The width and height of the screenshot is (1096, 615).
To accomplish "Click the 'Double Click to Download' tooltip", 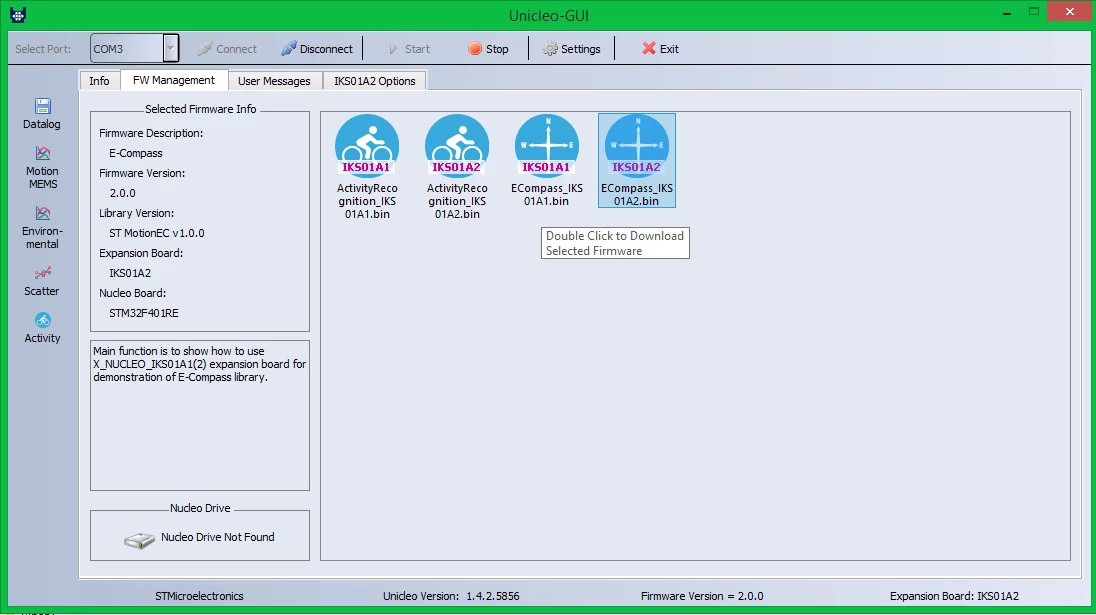I will (x=615, y=243).
